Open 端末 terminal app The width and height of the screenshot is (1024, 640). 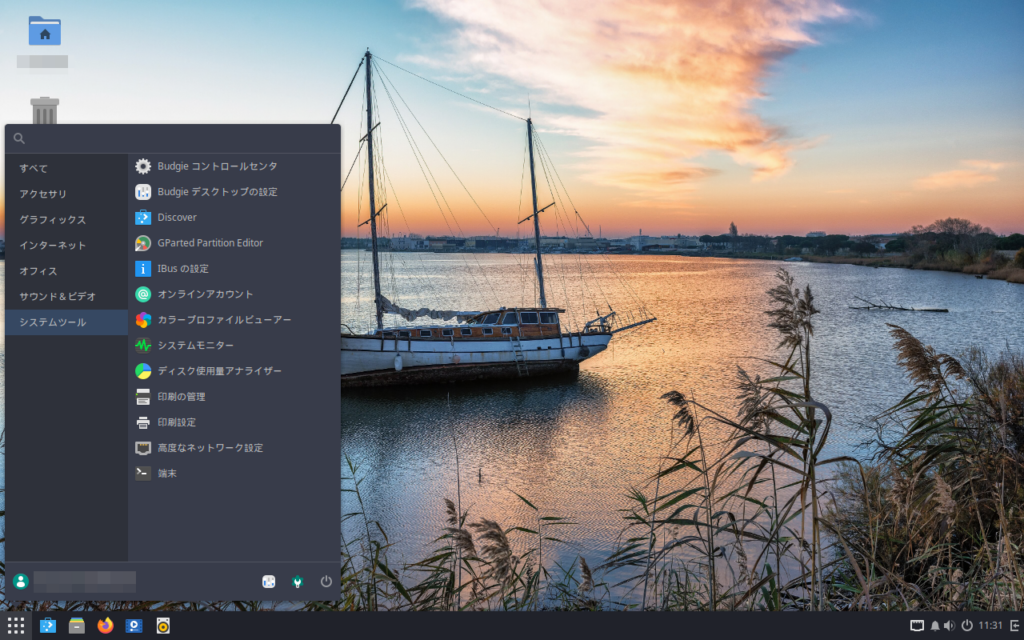[x=167, y=473]
